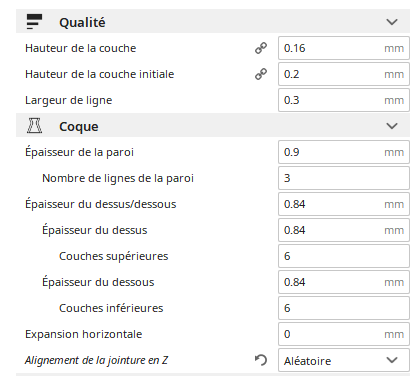Click the Alignement de la jointure en Z label
Image resolution: width=418 pixels, height=376 pixels.
click(96, 360)
